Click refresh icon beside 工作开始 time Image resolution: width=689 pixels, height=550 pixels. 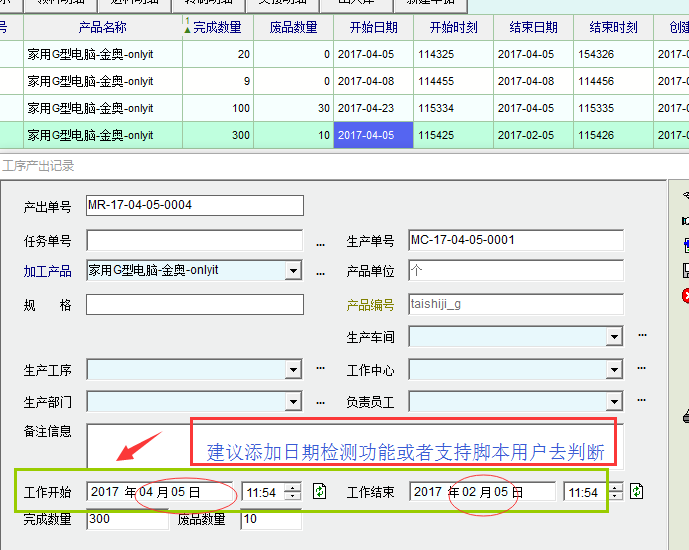[x=320, y=491]
